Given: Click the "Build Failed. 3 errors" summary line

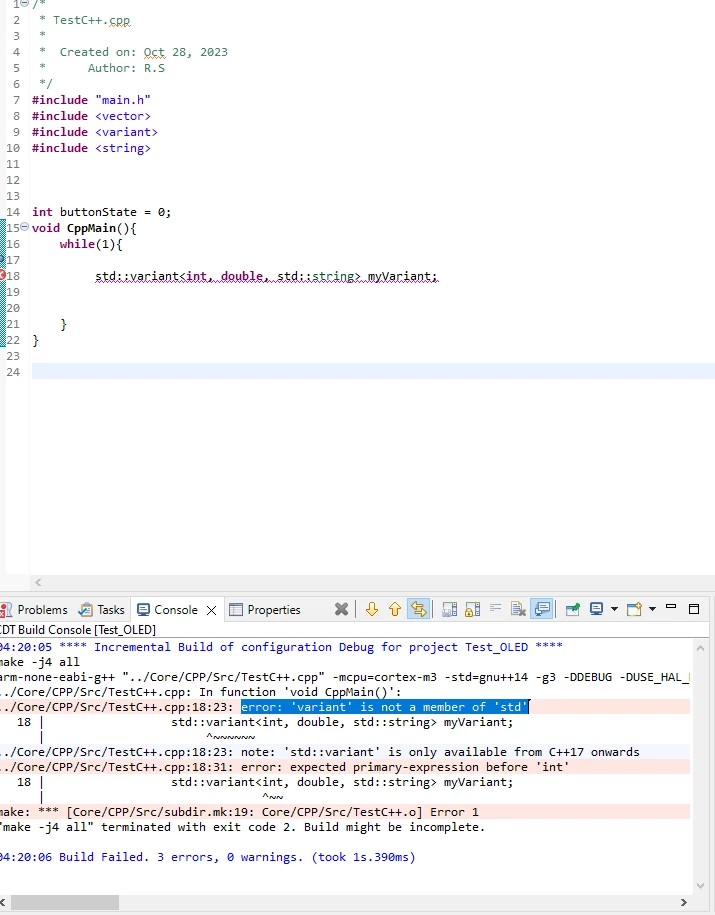Looking at the screenshot, I should [x=208, y=857].
